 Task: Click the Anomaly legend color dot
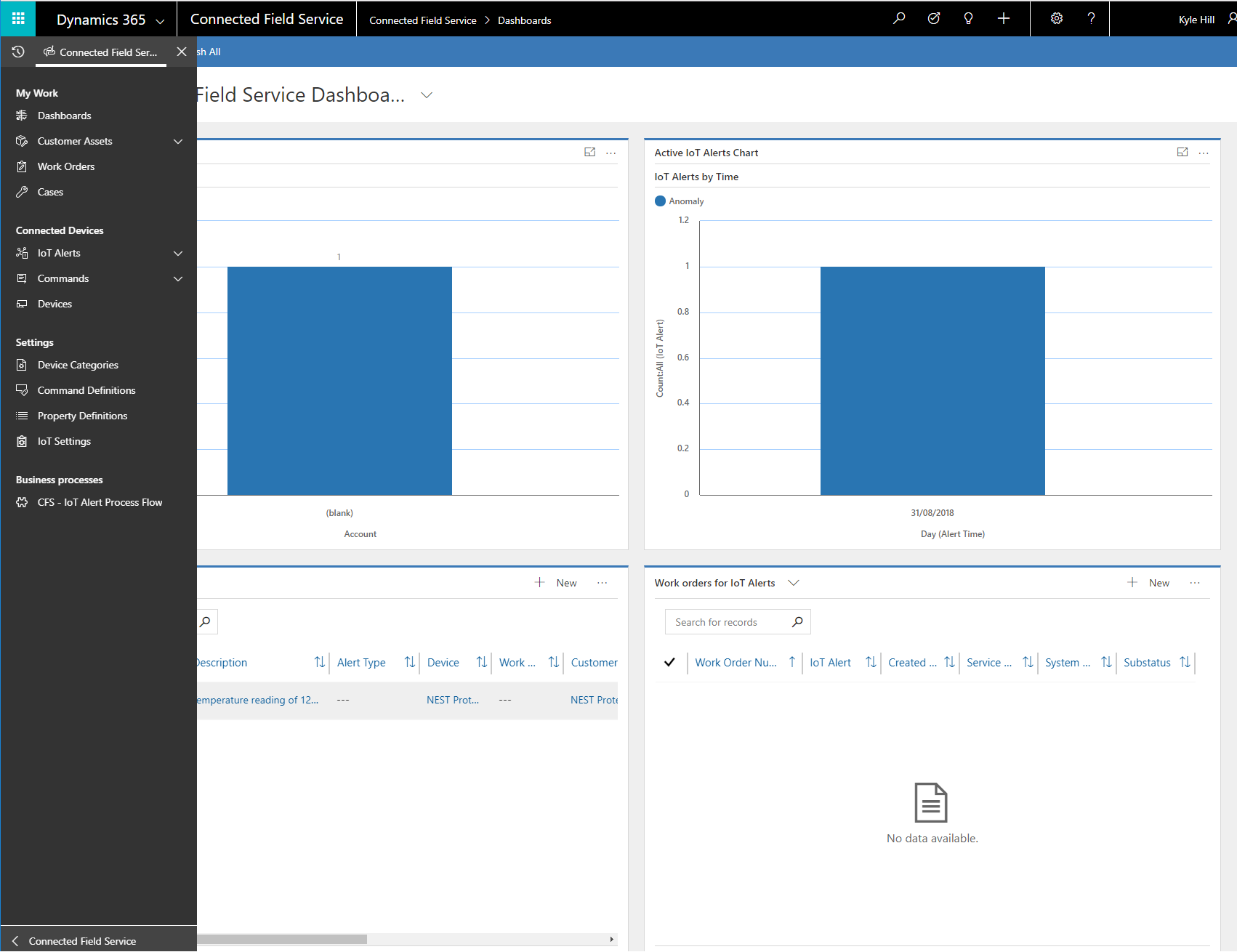[660, 201]
